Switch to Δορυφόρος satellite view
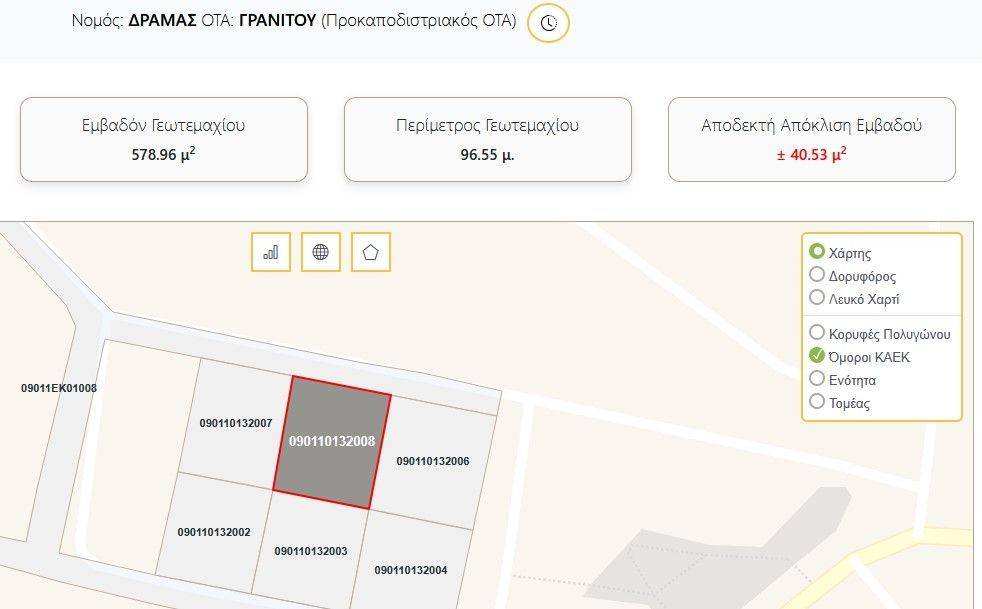The height and width of the screenshot is (609, 982). click(817, 274)
